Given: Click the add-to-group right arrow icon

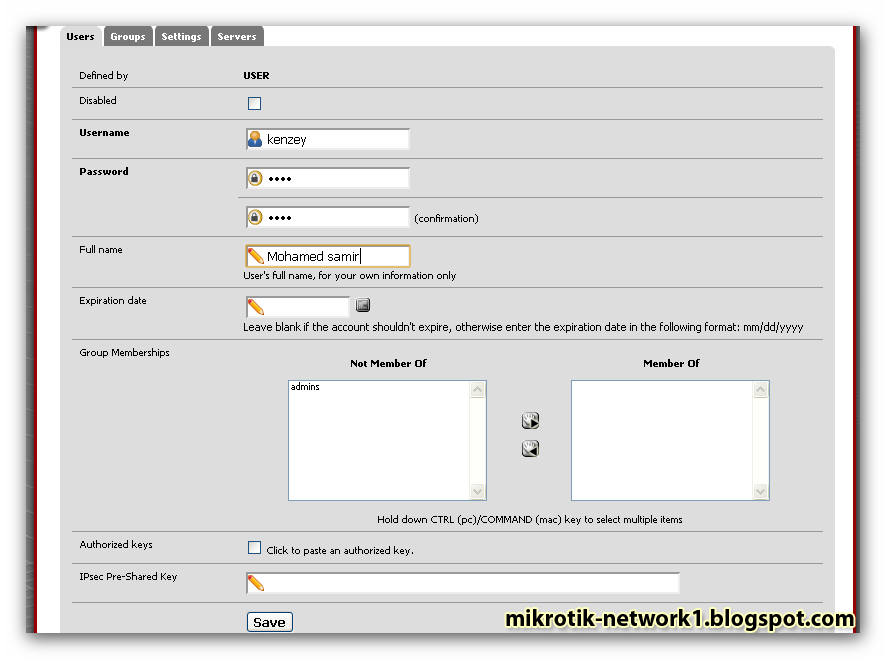Looking at the screenshot, I should (x=530, y=420).
